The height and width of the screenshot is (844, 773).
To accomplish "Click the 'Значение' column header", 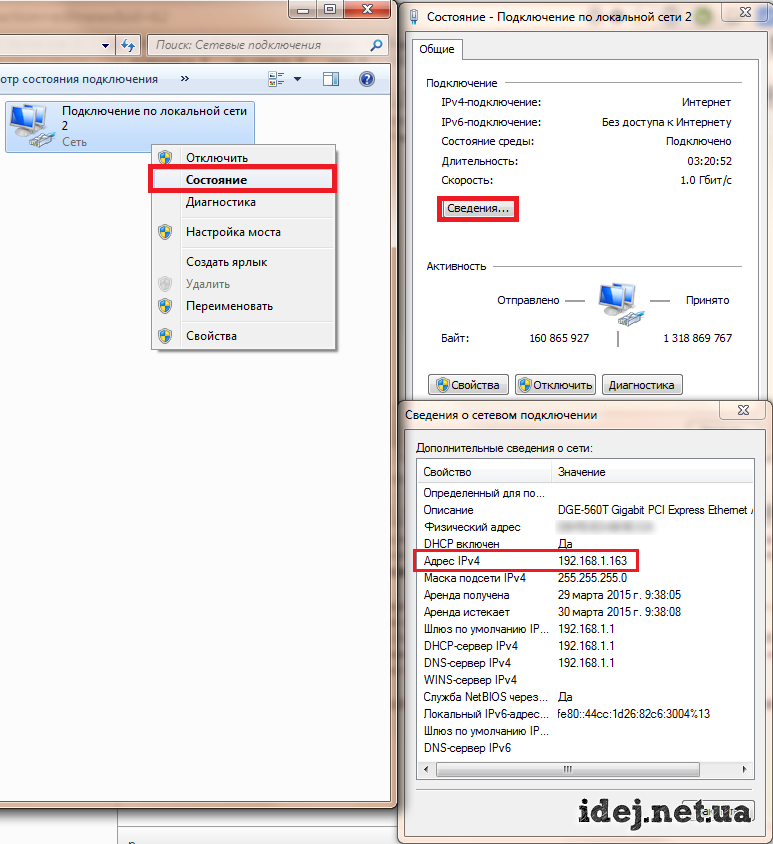I will (x=652, y=472).
